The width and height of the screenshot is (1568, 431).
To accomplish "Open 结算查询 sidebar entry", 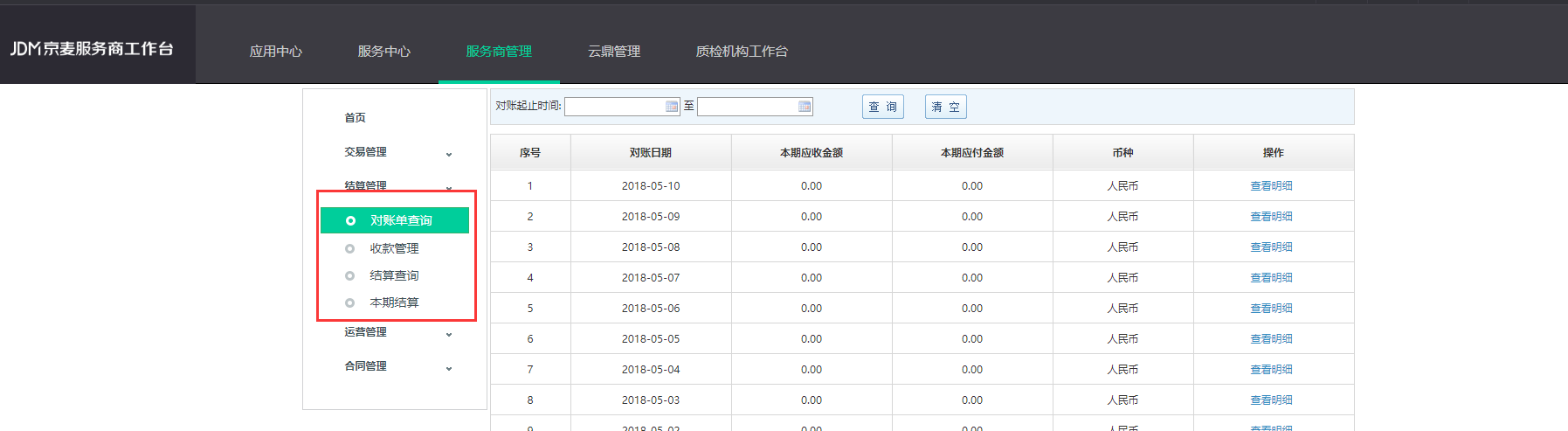I will (x=395, y=275).
